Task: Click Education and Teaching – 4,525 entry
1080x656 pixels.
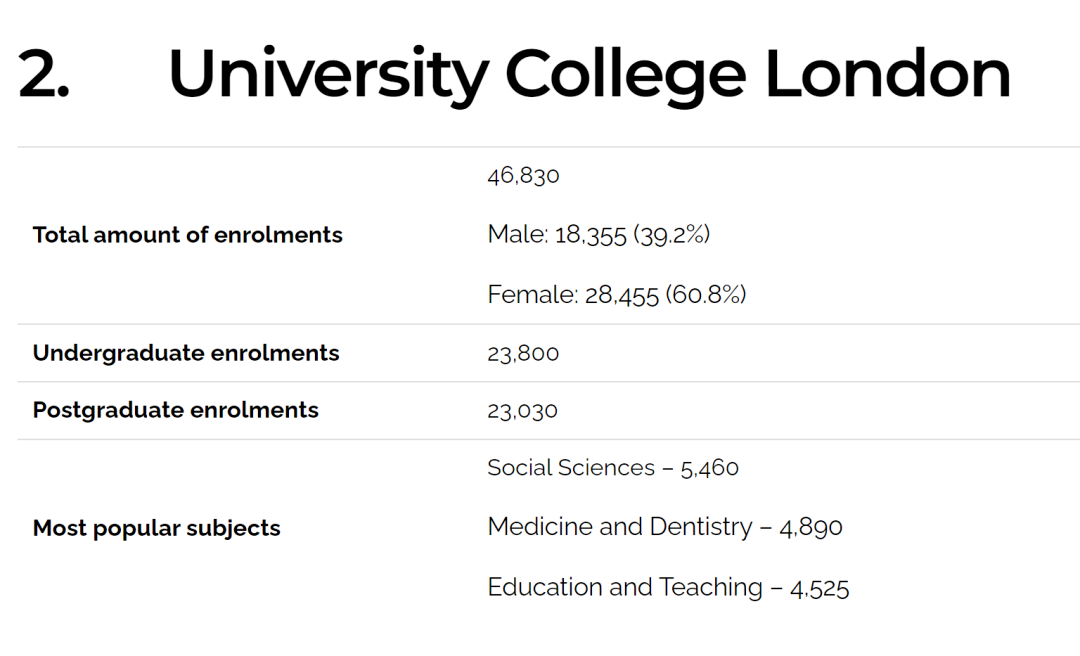Action: [x=668, y=587]
